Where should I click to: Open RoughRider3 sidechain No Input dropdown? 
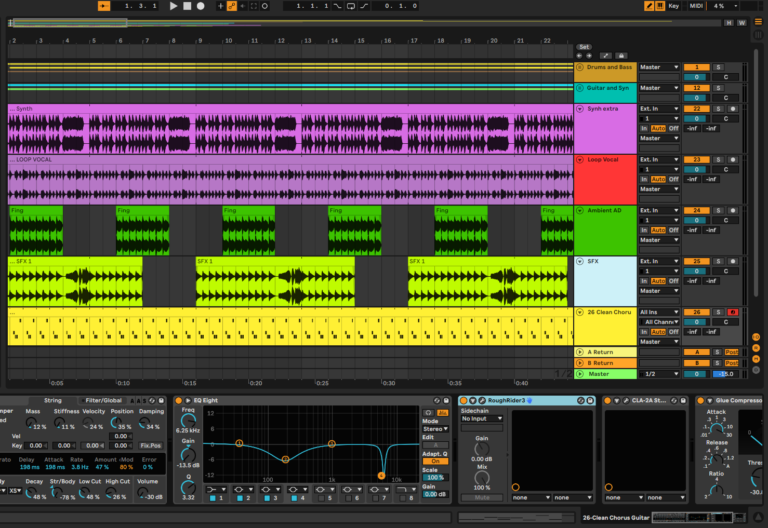(x=482, y=419)
